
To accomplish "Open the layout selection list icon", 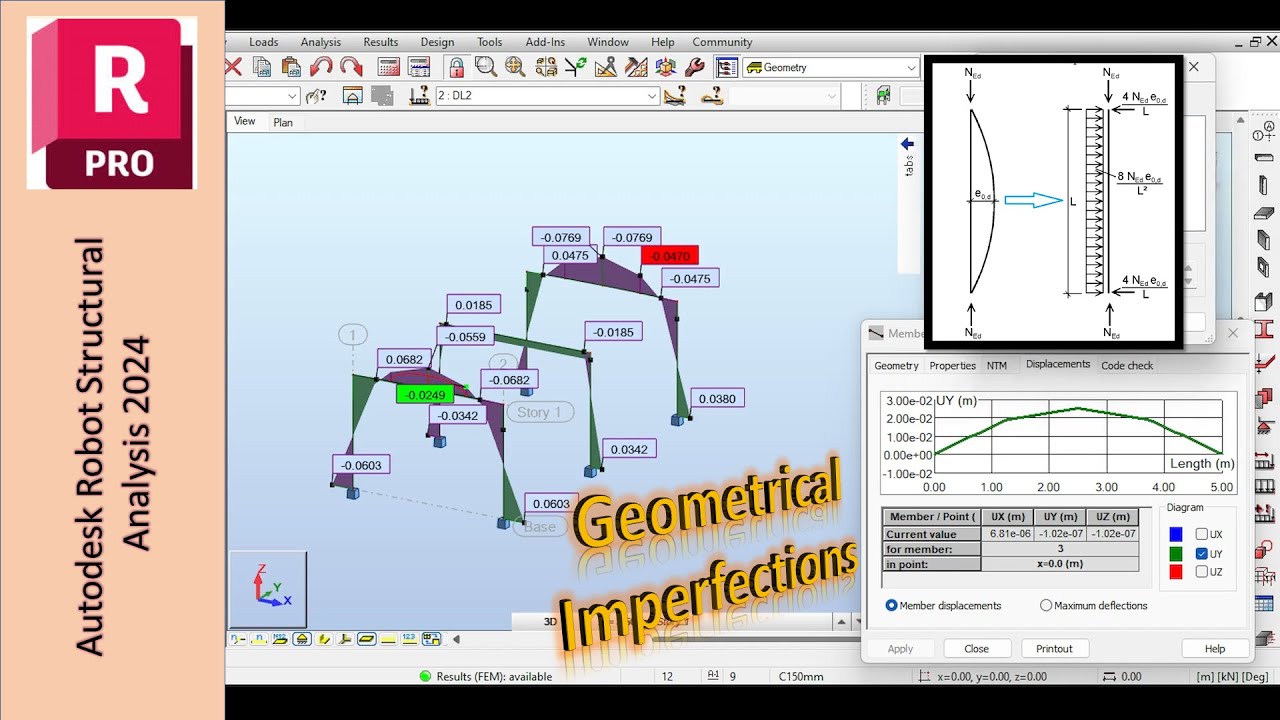I will (727, 67).
